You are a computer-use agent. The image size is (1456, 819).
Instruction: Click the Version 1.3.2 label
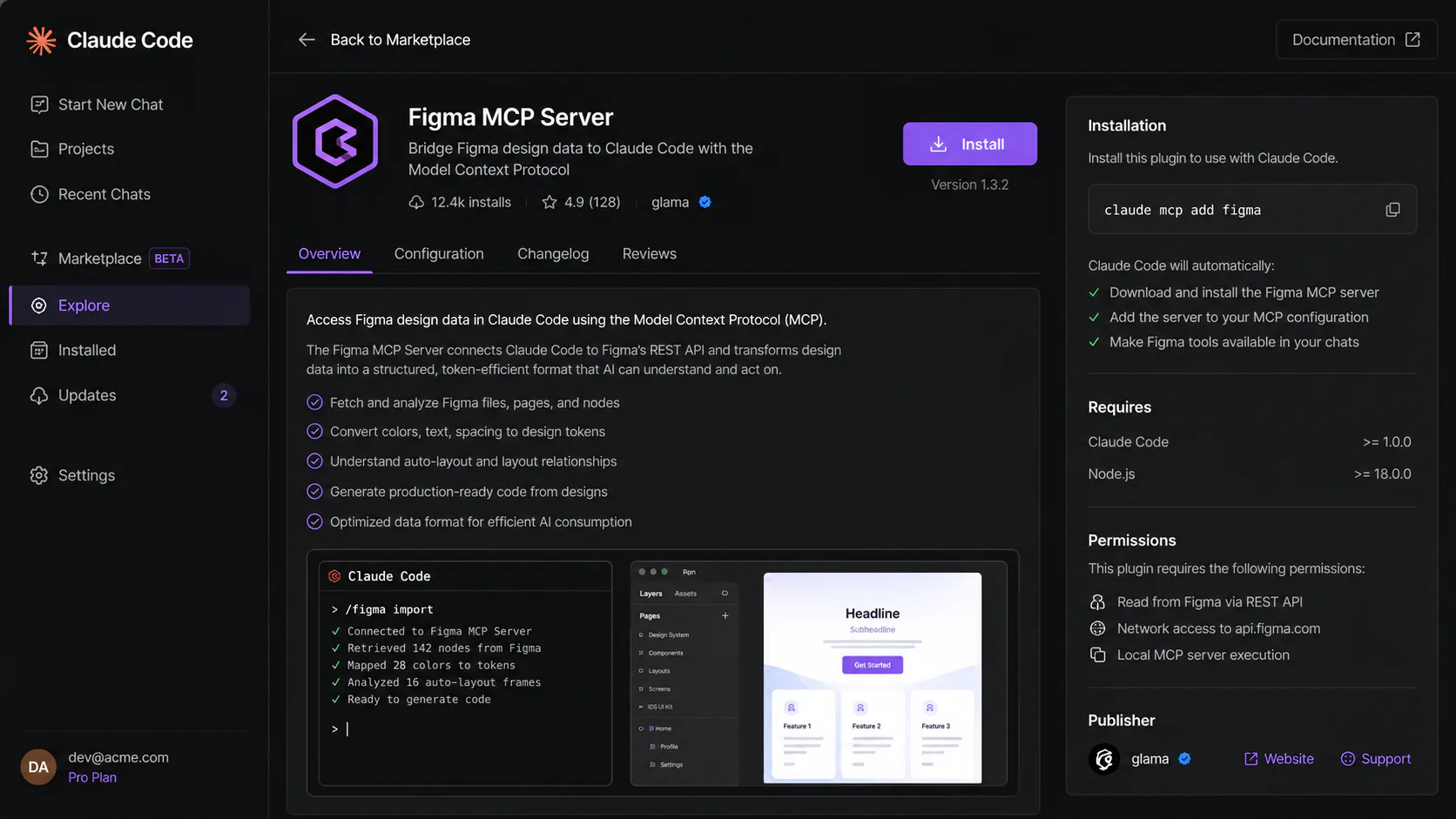[969, 185]
